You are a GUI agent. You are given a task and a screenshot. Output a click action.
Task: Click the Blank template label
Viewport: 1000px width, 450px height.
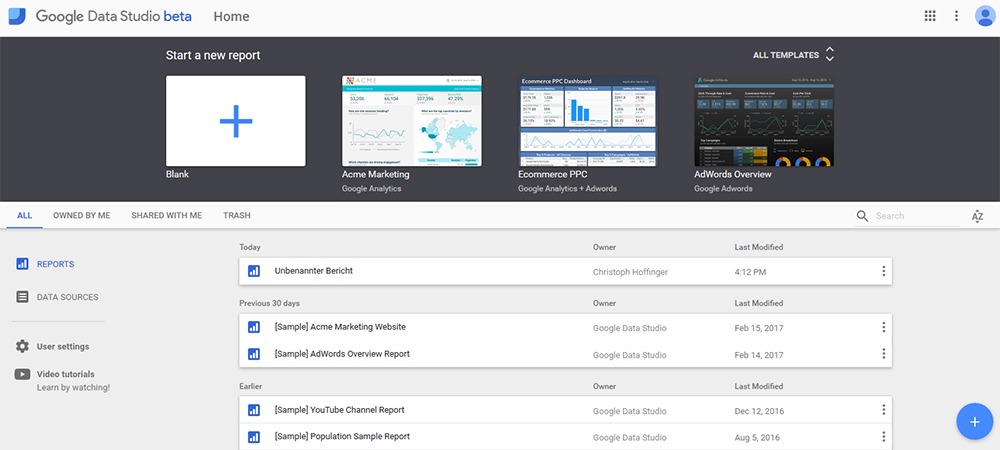[x=177, y=174]
